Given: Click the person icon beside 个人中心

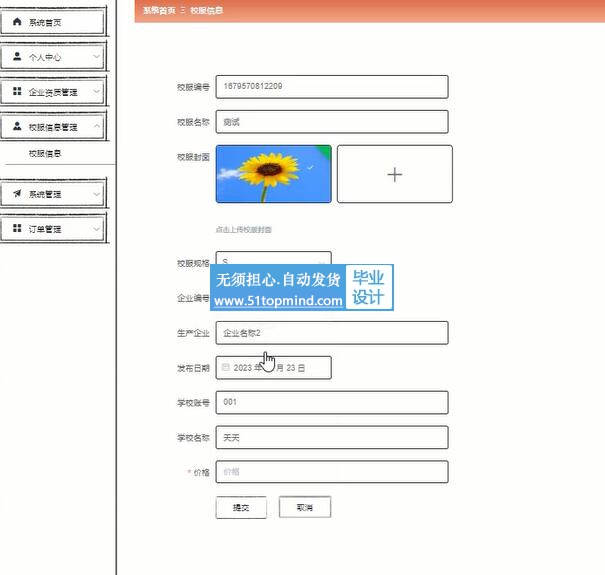Looking at the screenshot, I should [x=17, y=56].
